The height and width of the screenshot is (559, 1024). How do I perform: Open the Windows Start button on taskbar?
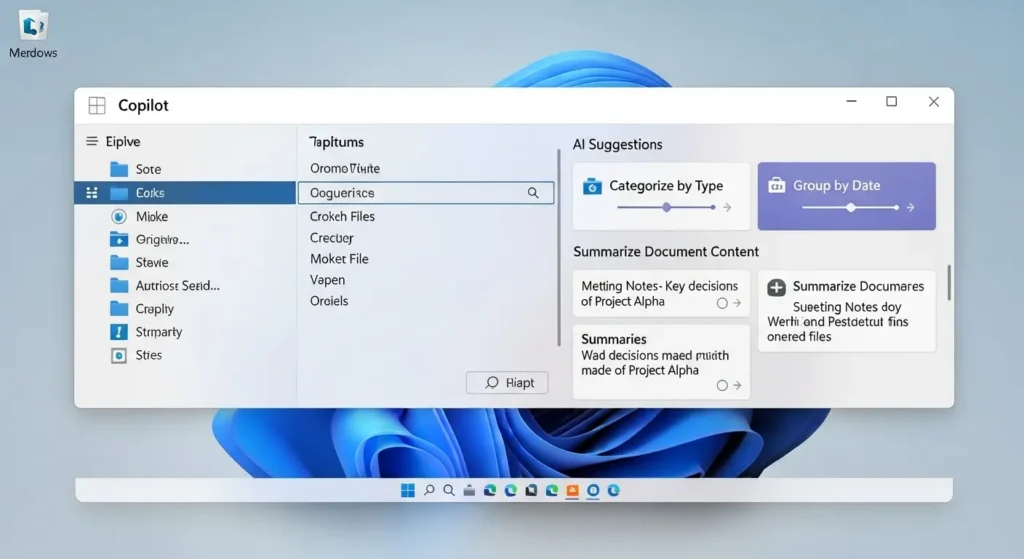coord(408,490)
